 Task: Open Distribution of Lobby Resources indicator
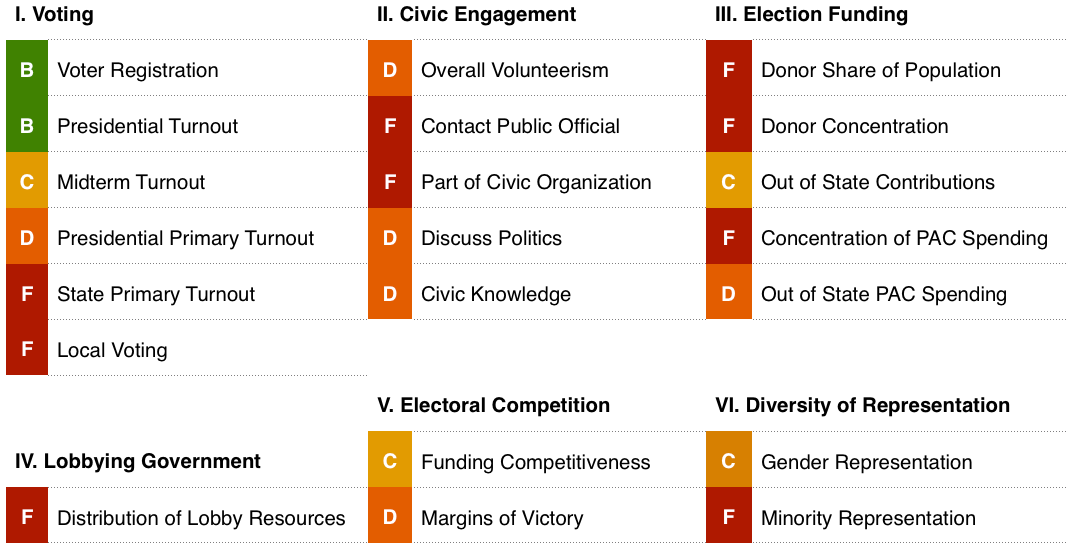click(201, 518)
